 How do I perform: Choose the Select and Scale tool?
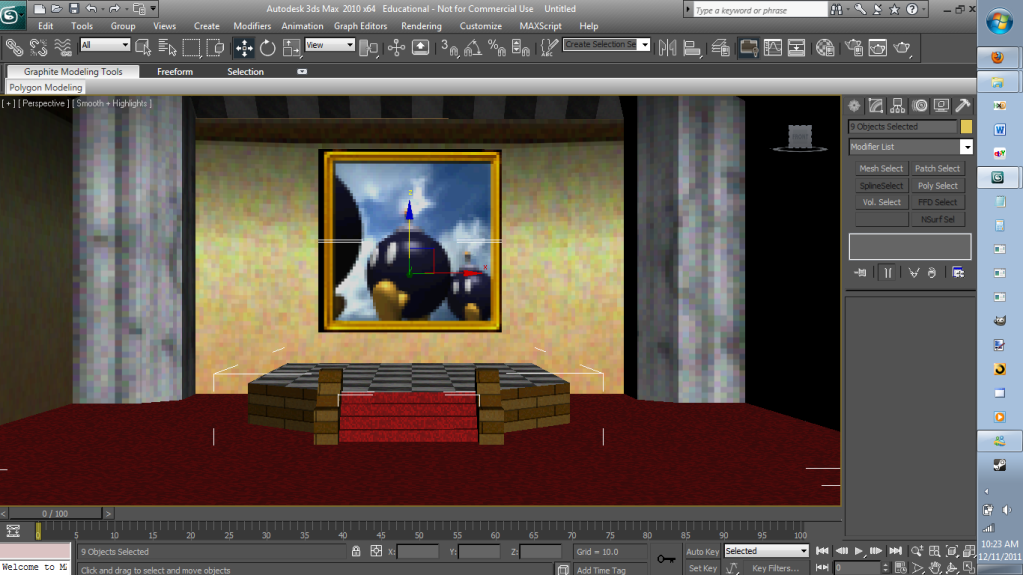tap(292, 47)
